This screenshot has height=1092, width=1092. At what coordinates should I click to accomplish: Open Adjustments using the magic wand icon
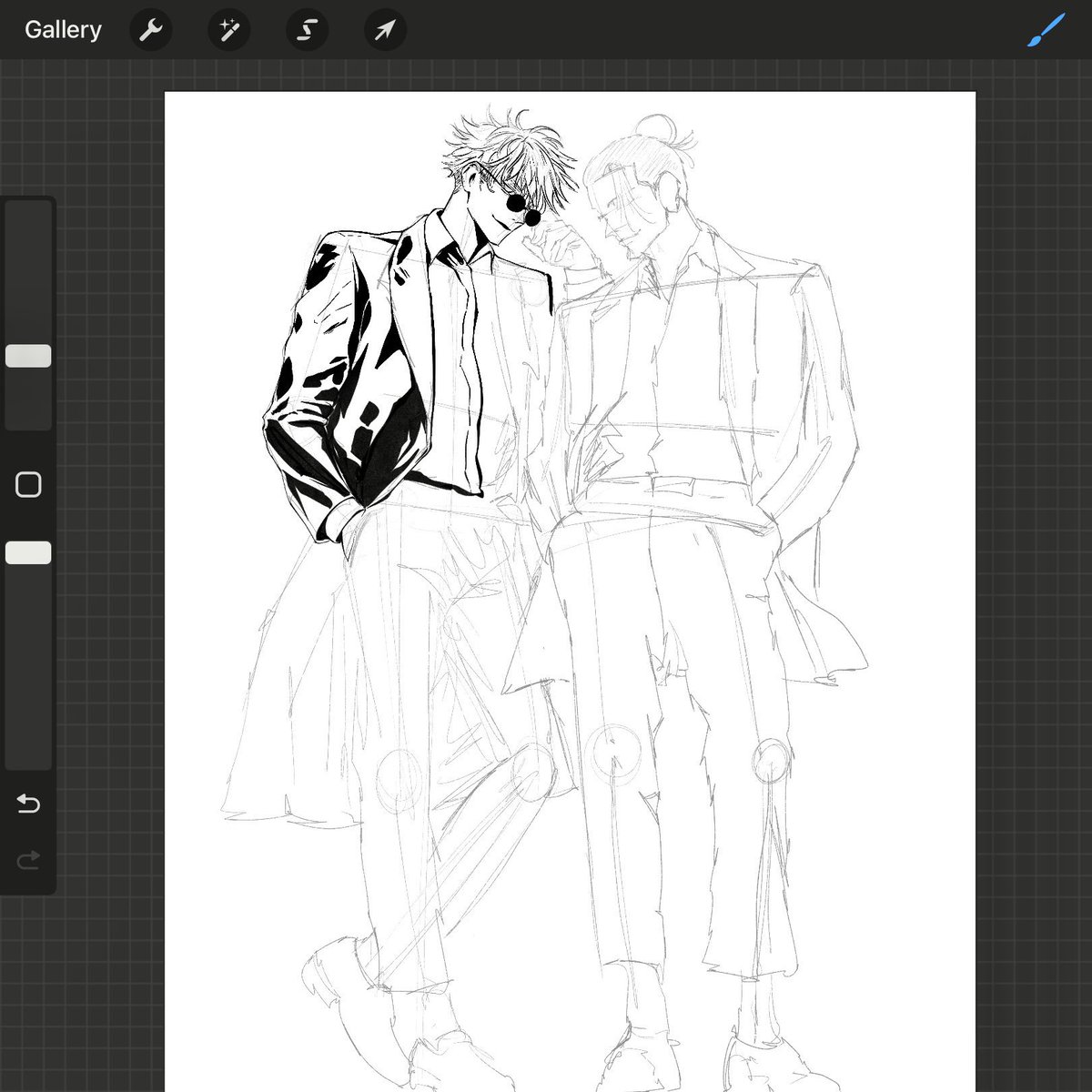tap(228, 29)
